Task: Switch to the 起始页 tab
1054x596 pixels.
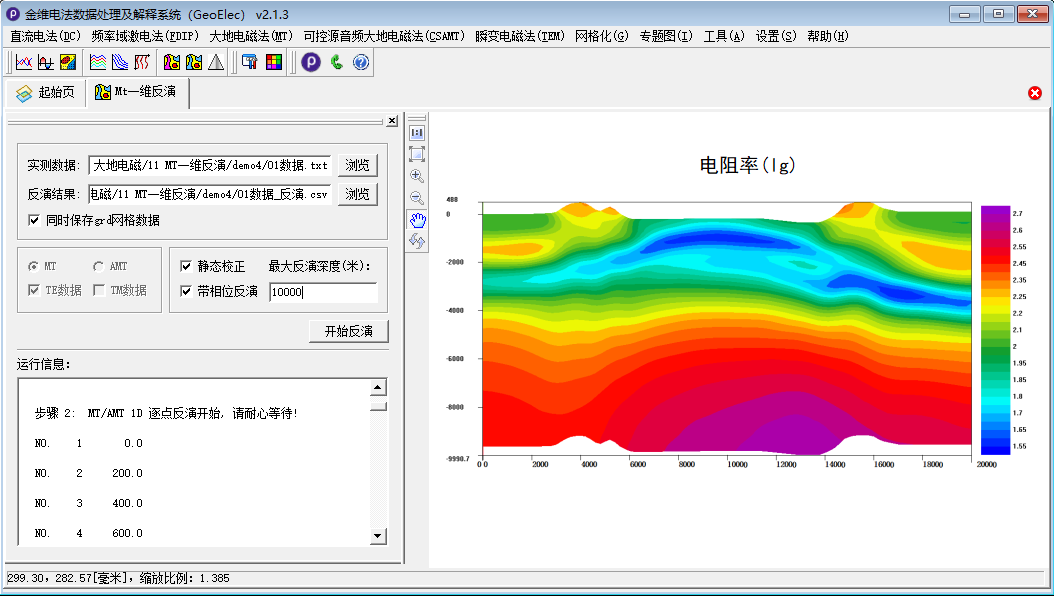Action: [45, 93]
